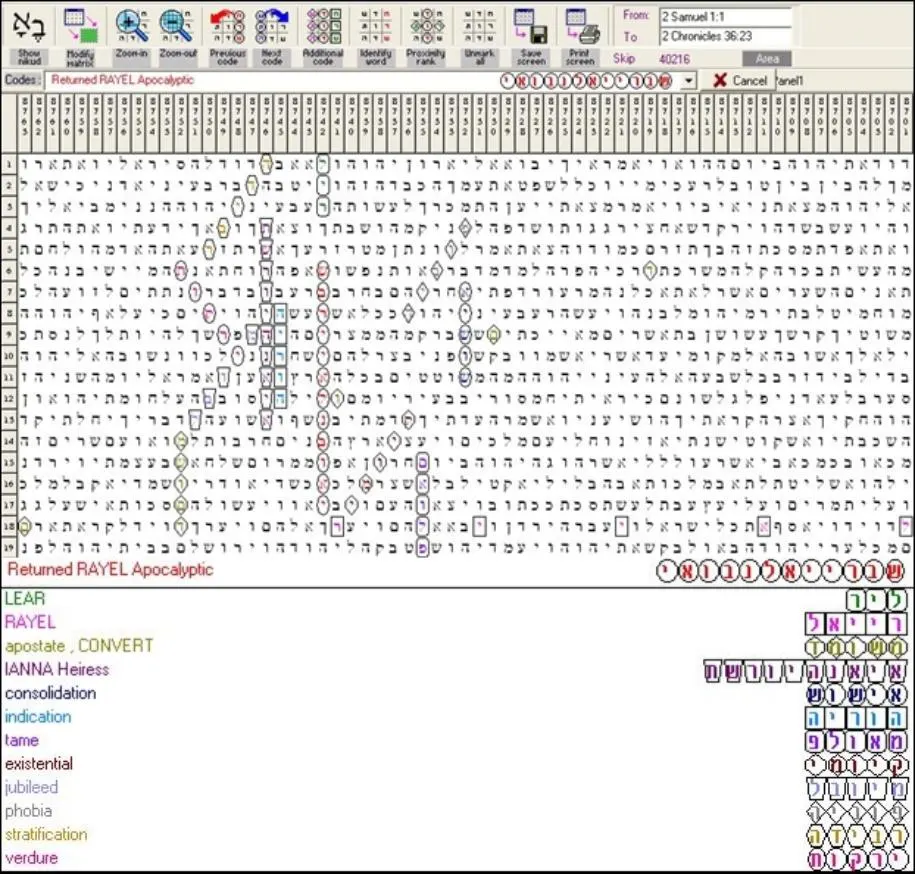Select the phobia legend entry
This screenshot has width=915, height=874.
click(28, 811)
